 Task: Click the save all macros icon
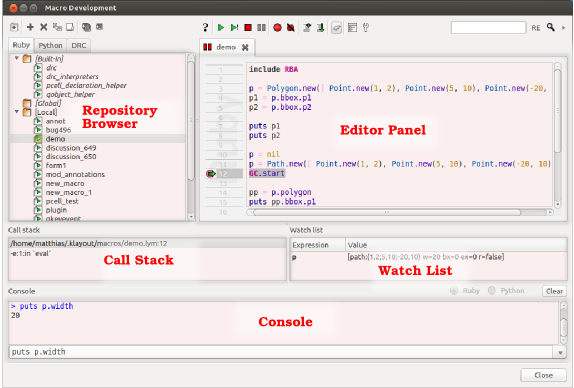[86, 27]
